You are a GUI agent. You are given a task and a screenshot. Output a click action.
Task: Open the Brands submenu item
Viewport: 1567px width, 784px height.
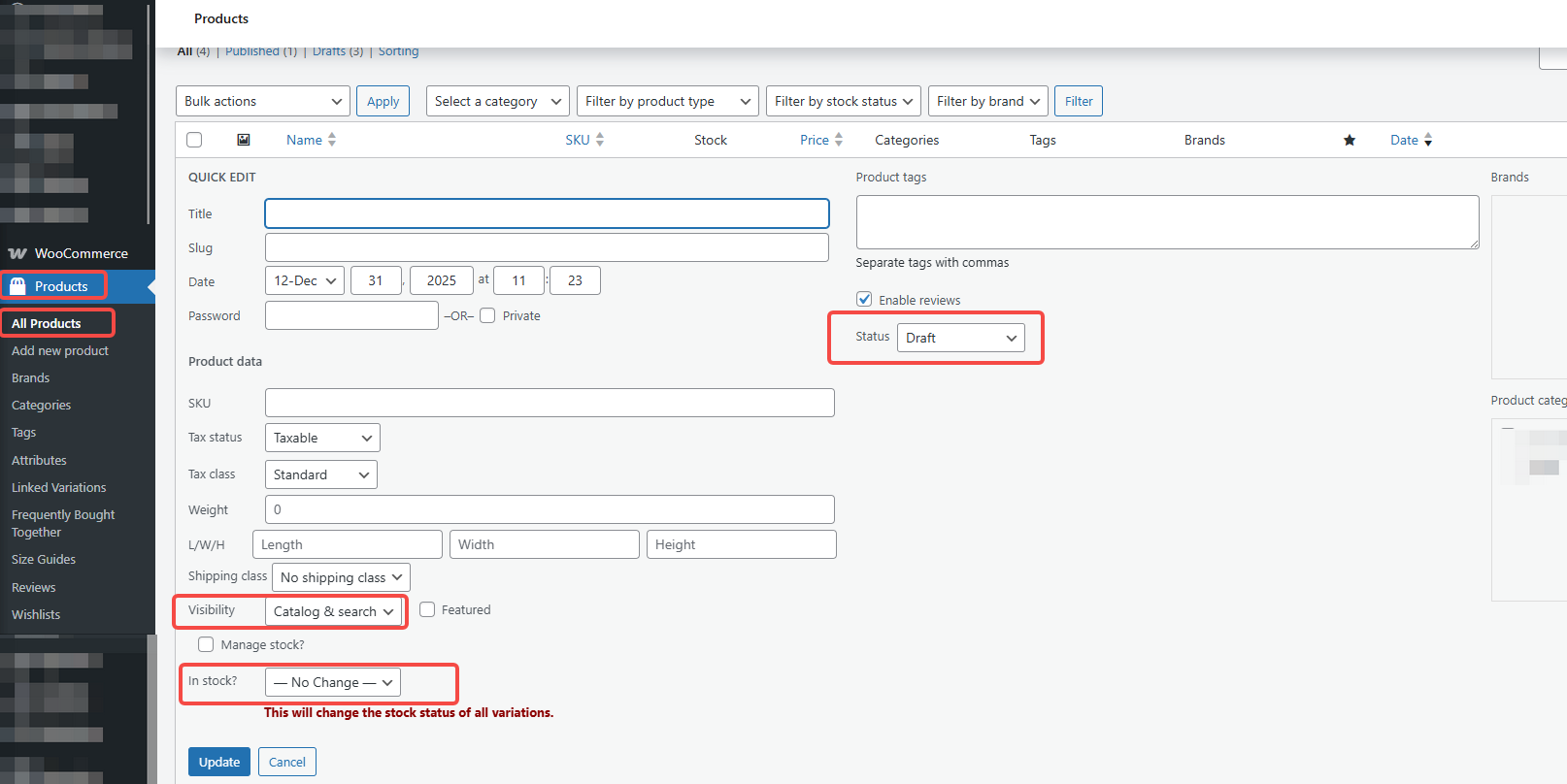tap(31, 377)
